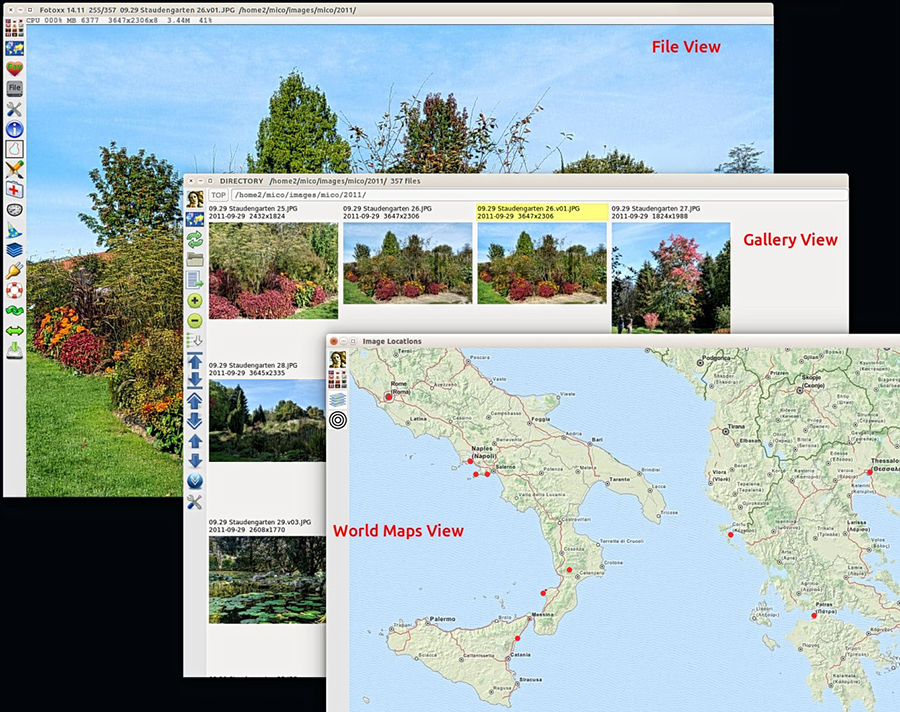Open the stacked blue layers combine icon
The height and width of the screenshot is (712, 900).
point(14,250)
